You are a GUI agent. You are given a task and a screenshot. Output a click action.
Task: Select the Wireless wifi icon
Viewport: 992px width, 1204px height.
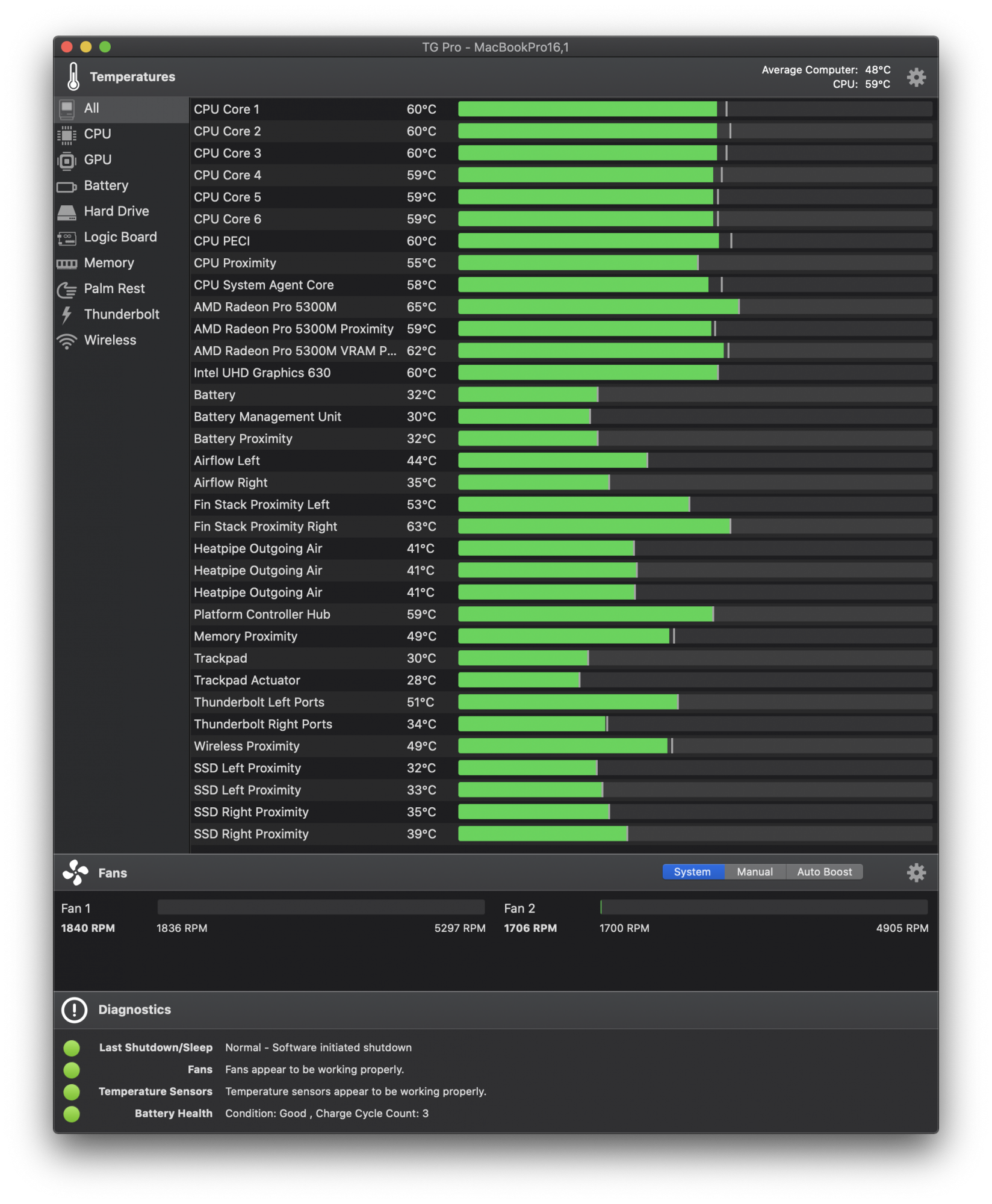67,341
